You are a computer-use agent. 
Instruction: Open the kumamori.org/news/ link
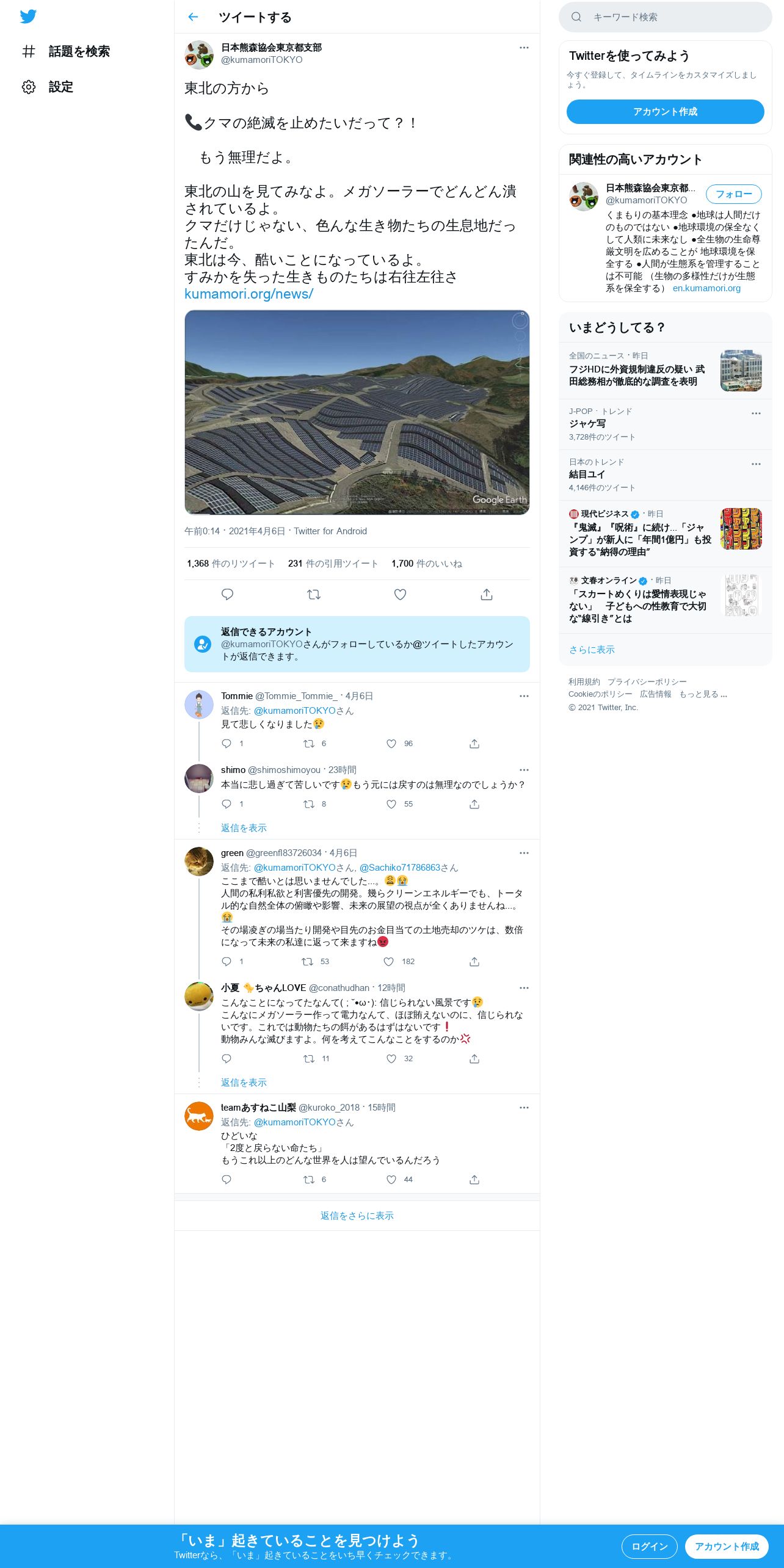[249, 294]
